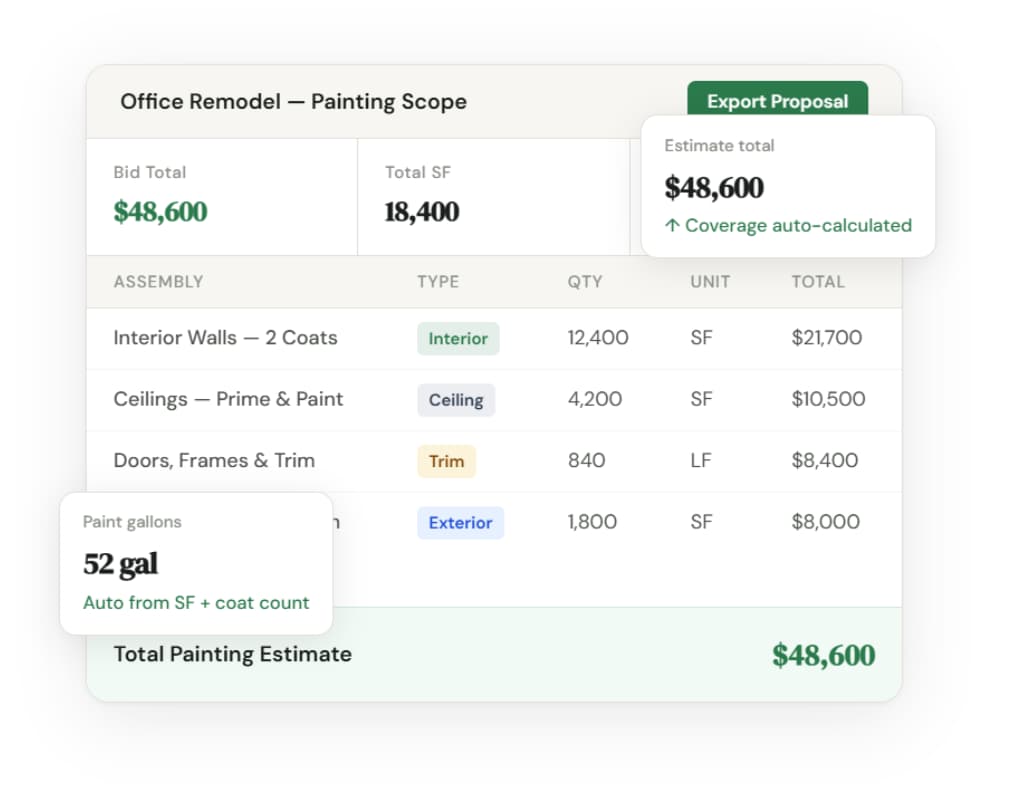
Task: Select the Exterior type badge
Action: (x=460, y=522)
